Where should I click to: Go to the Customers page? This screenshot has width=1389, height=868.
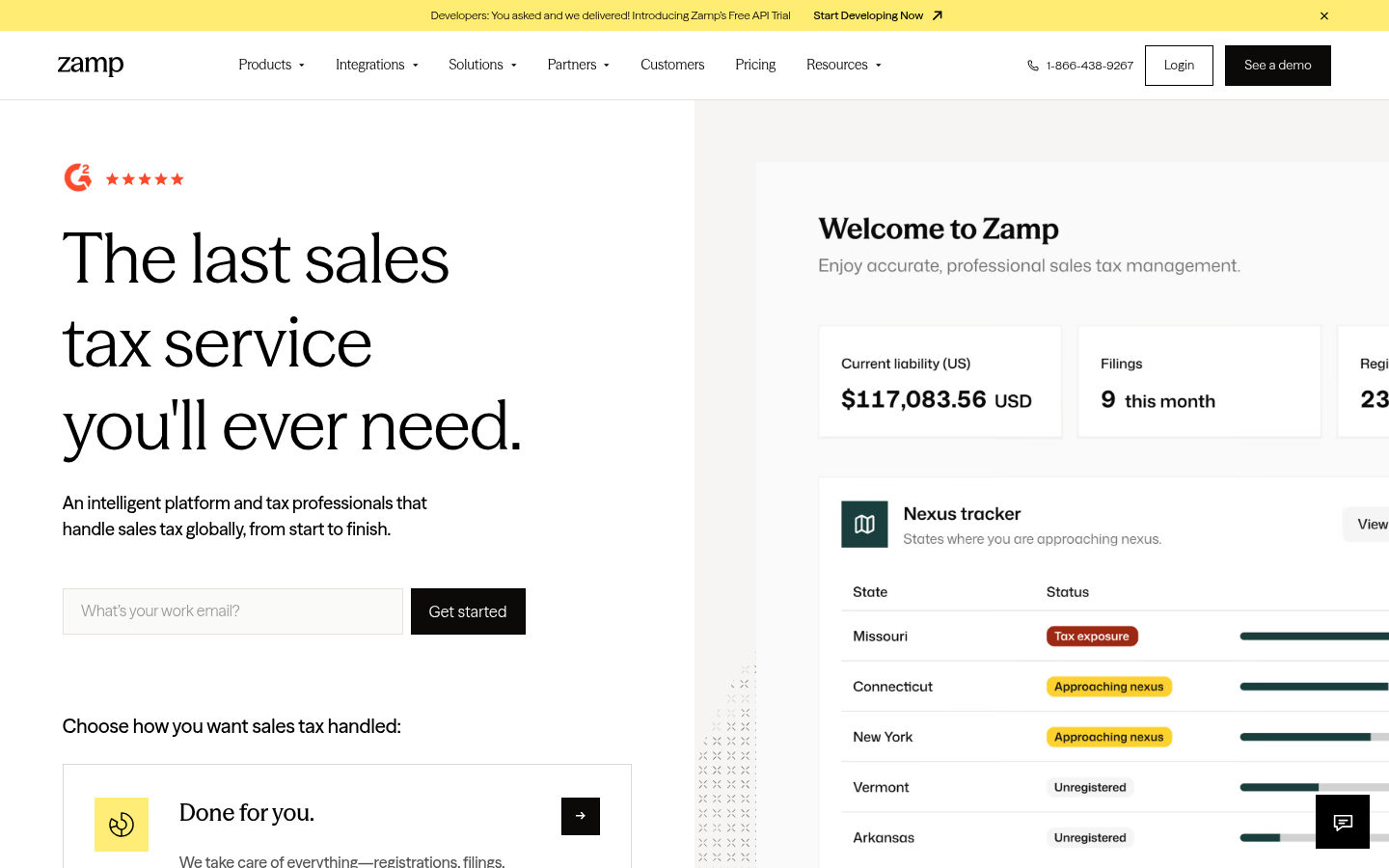point(672,65)
